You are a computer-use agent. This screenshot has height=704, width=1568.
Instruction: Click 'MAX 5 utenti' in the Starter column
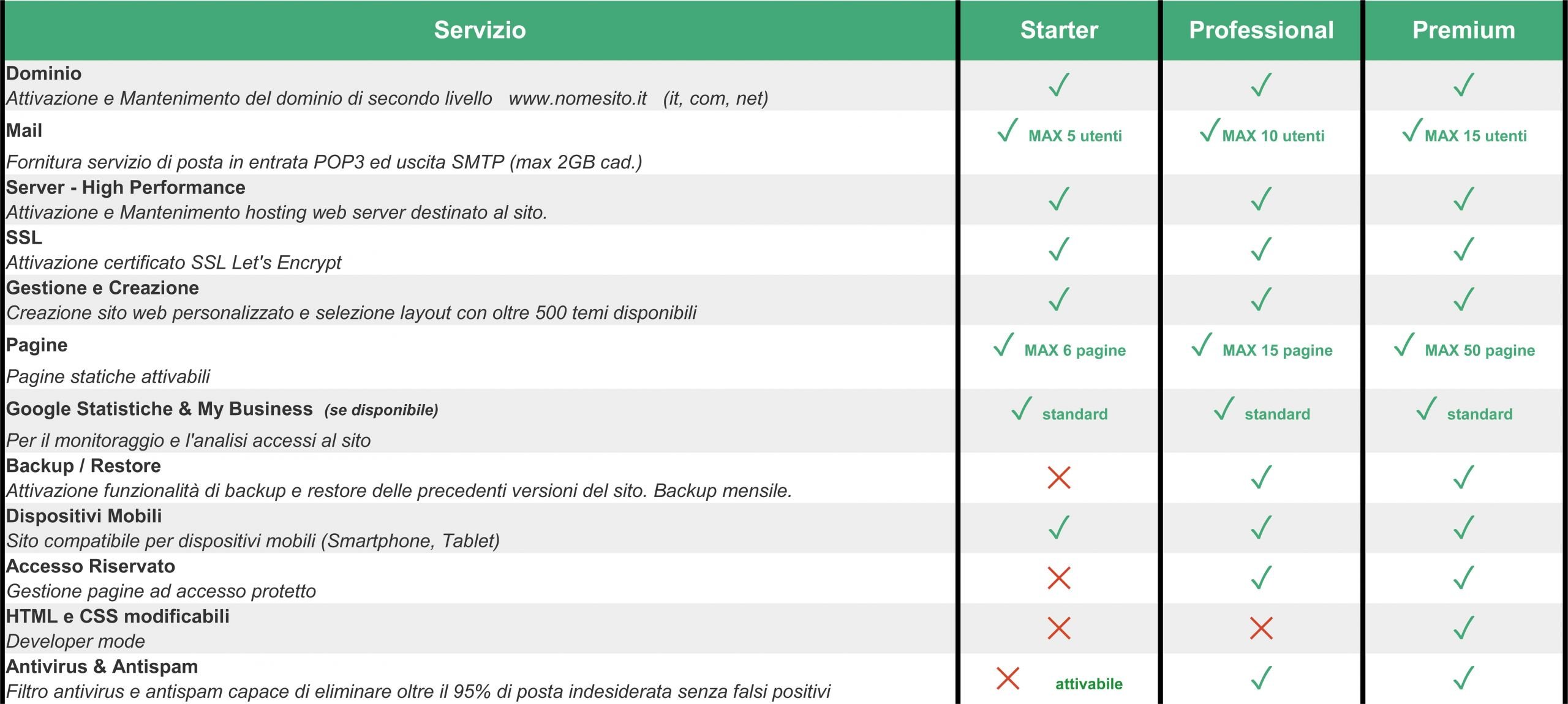1075,136
